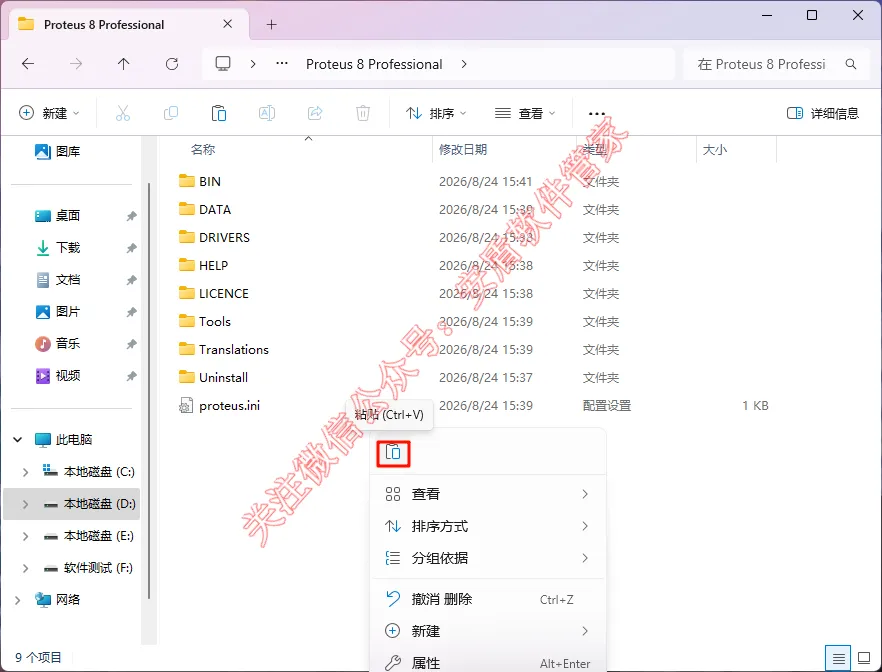882x672 pixels.
Task: Select the BIN folder
Action: pos(200,181)
